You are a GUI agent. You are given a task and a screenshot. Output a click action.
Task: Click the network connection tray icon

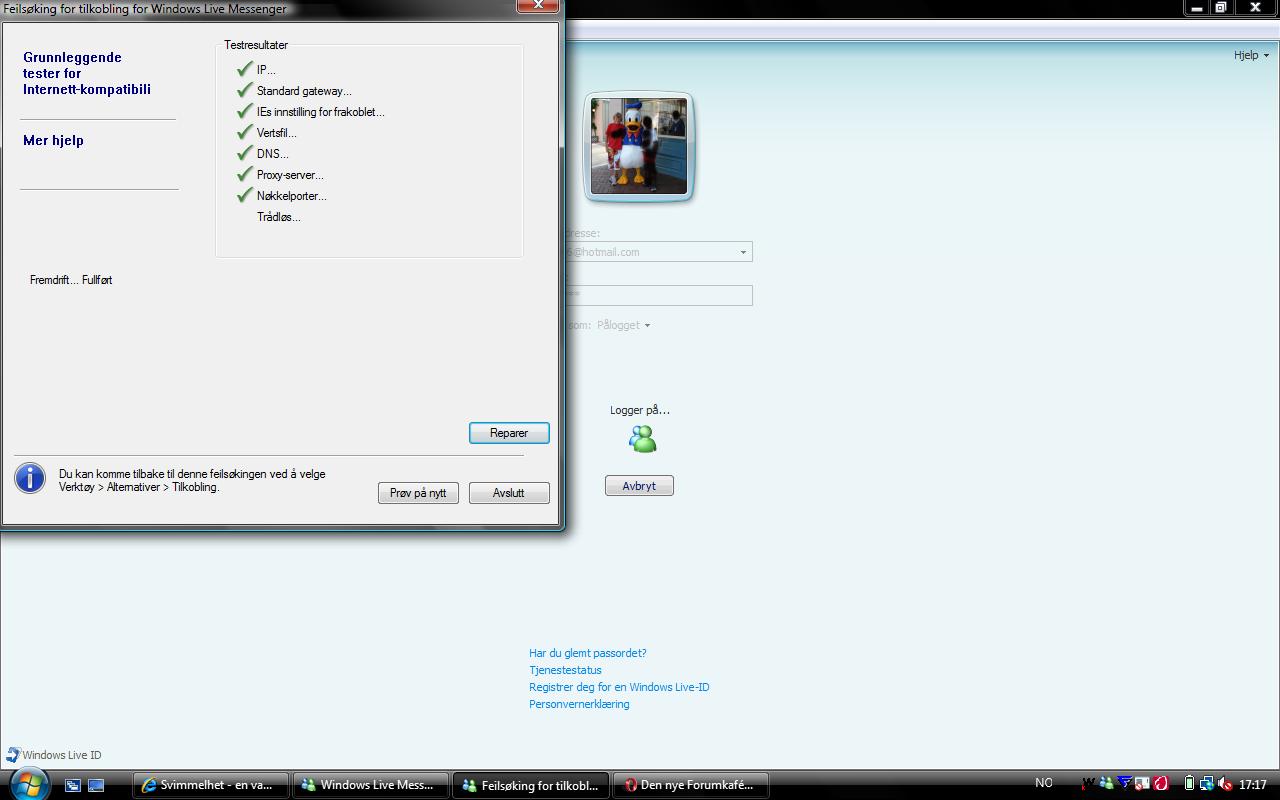pos(1207,784)
